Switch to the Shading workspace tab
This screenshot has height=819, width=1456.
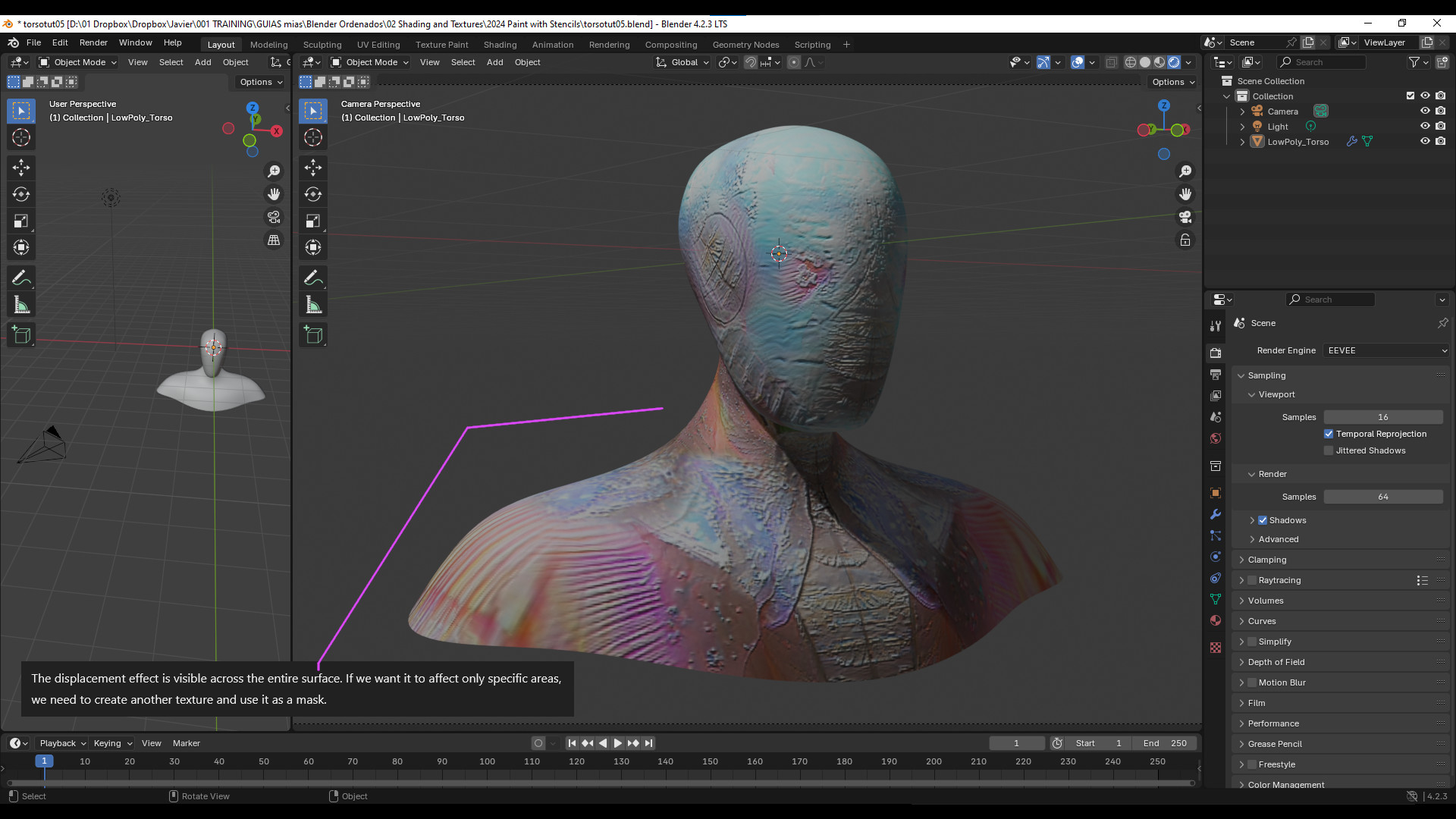pos(500,45)
